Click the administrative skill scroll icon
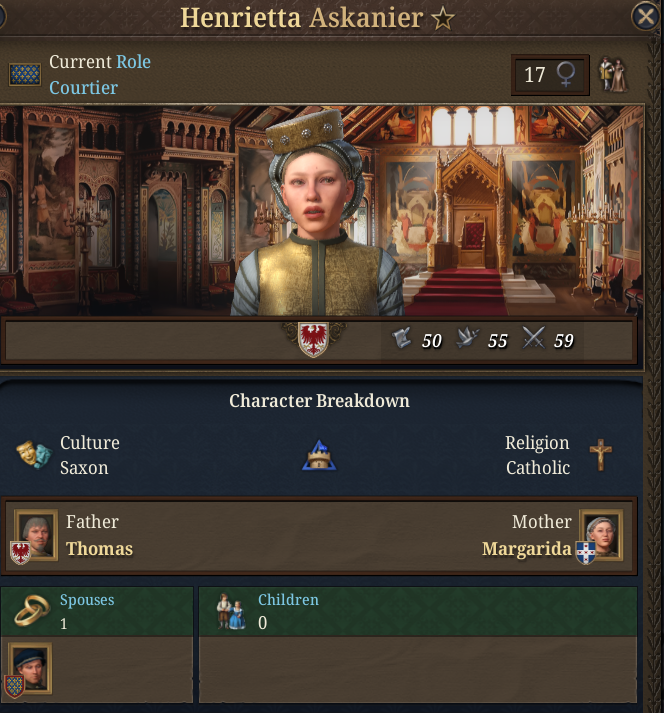 (402, 339)
